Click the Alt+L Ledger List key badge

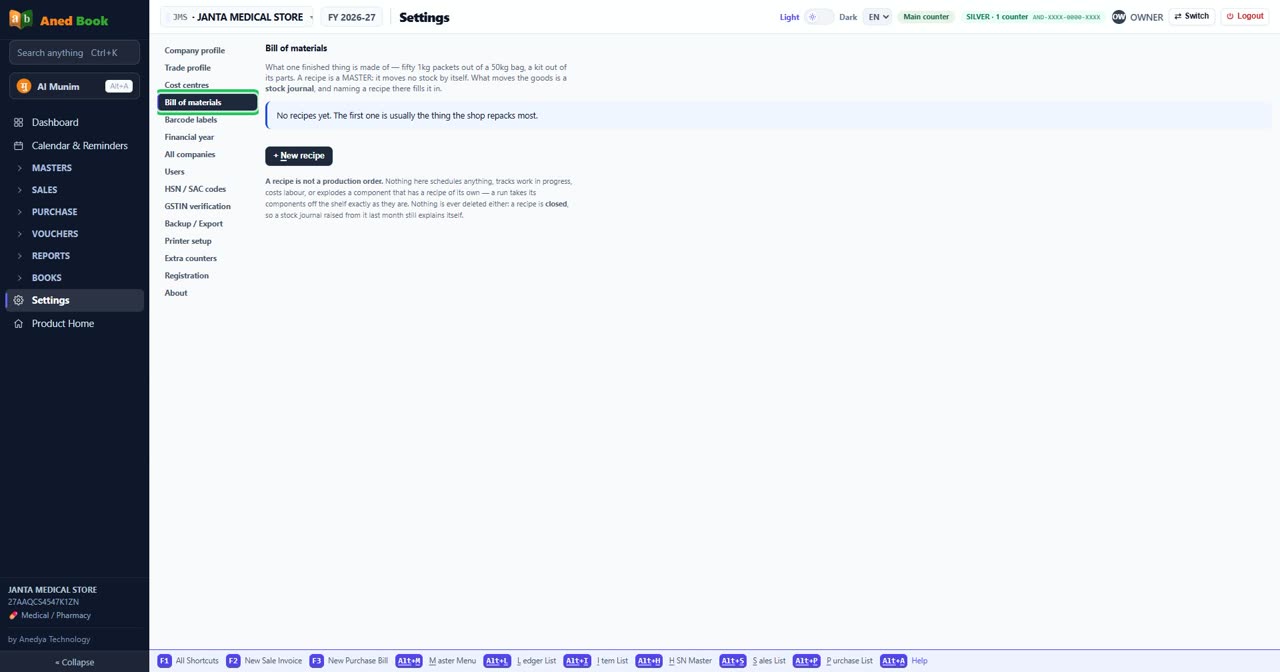click(x=497, y=661)
